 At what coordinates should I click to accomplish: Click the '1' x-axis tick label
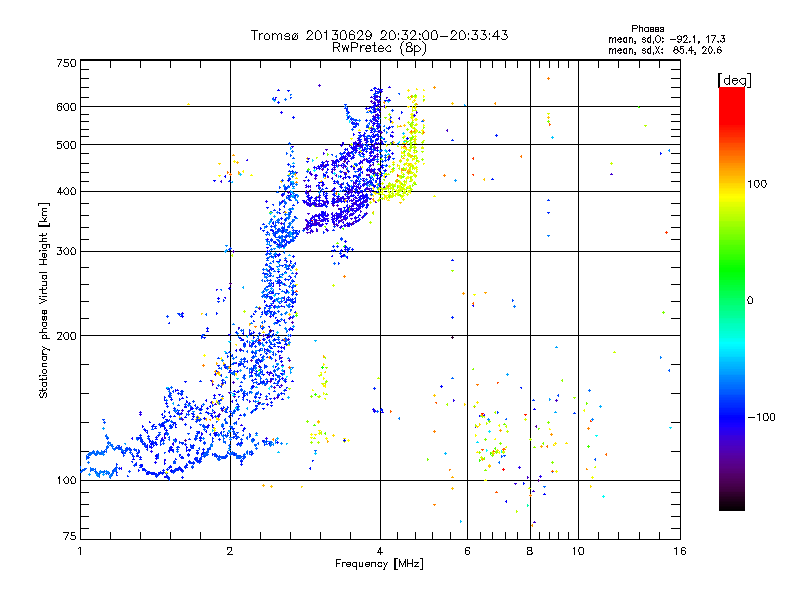(80, 551)
